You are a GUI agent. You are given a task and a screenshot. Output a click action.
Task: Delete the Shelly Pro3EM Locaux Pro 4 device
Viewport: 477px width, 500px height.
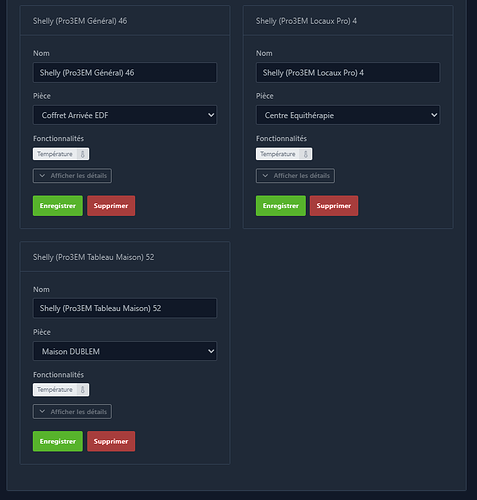click(334, 206)
